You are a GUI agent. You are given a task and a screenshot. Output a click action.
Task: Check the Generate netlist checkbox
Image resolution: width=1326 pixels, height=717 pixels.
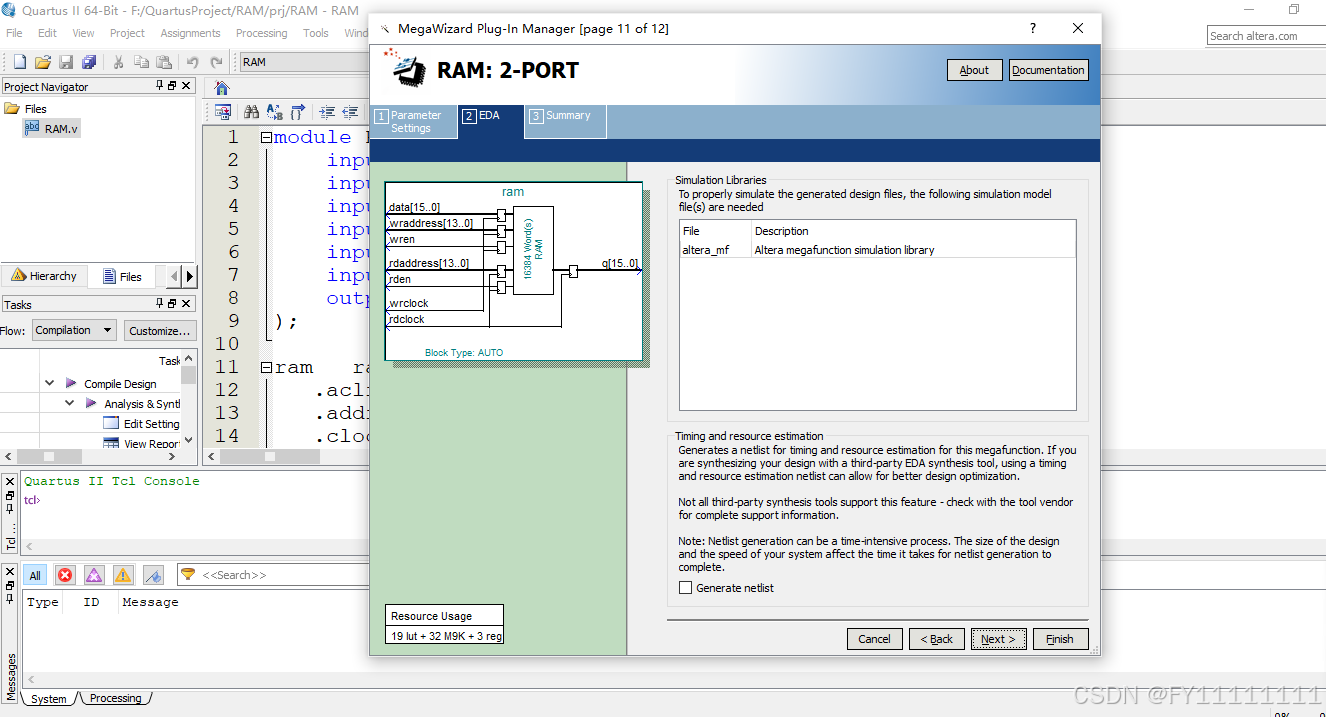pos(686,588)
